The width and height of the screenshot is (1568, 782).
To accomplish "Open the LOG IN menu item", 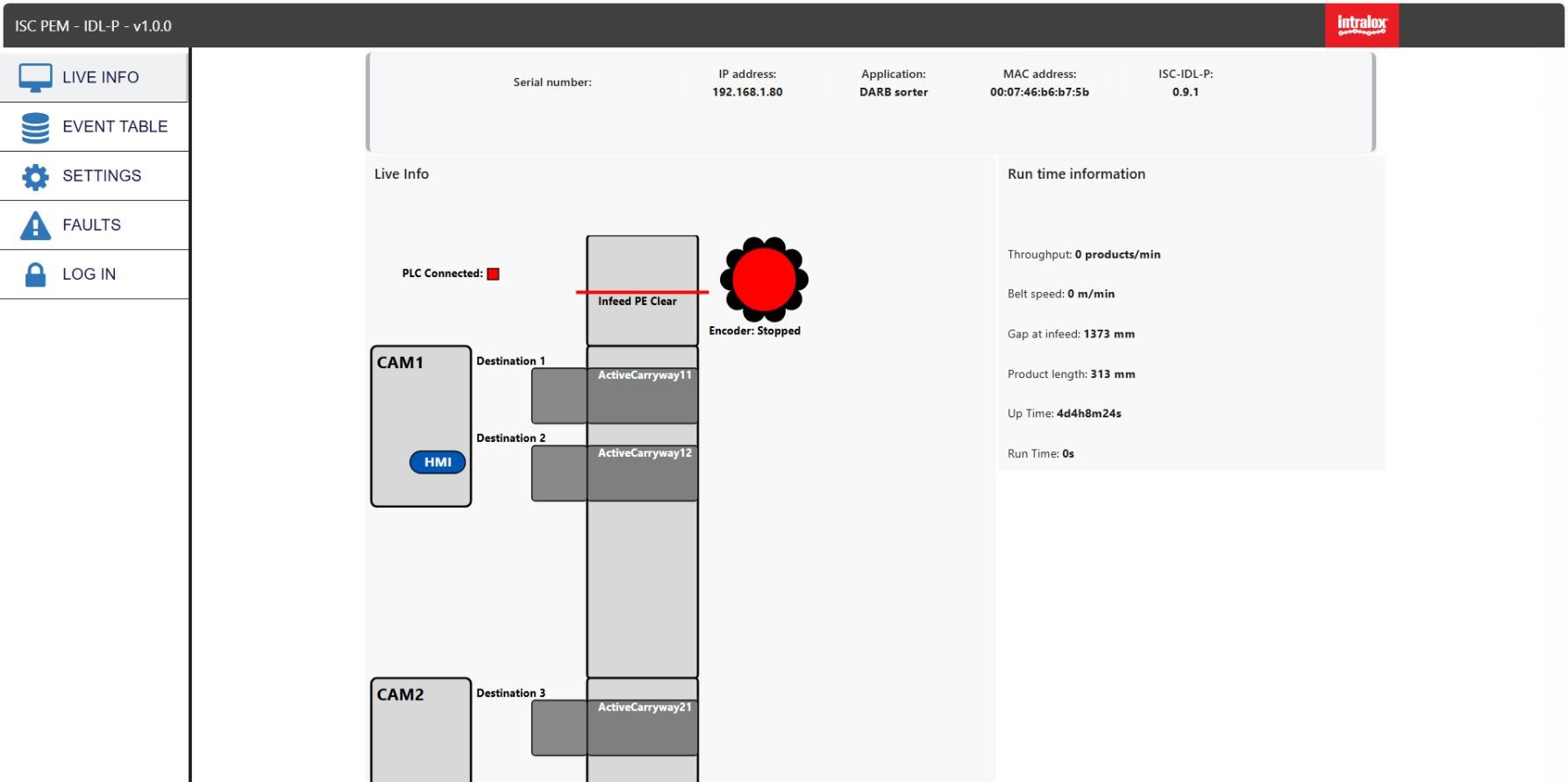I will [x=95, y=274].
